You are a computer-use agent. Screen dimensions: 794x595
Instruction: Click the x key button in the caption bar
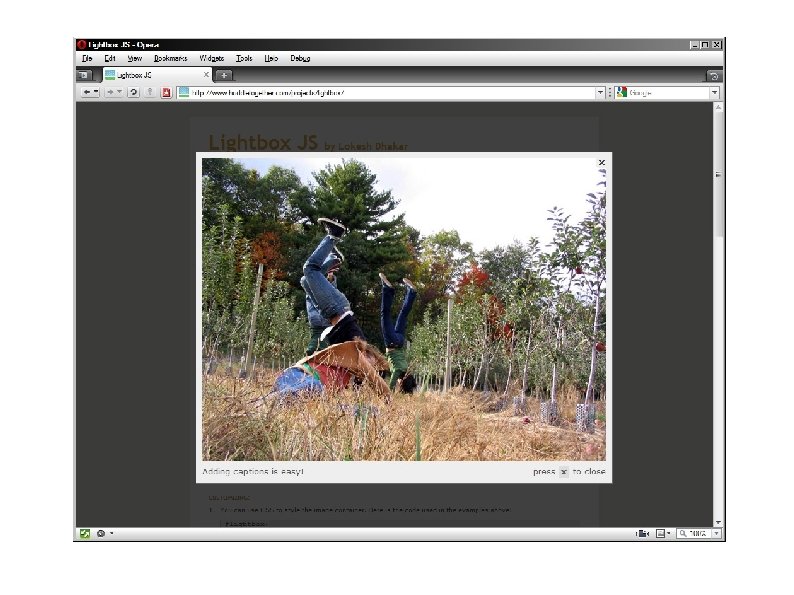[x=564, y=472]
